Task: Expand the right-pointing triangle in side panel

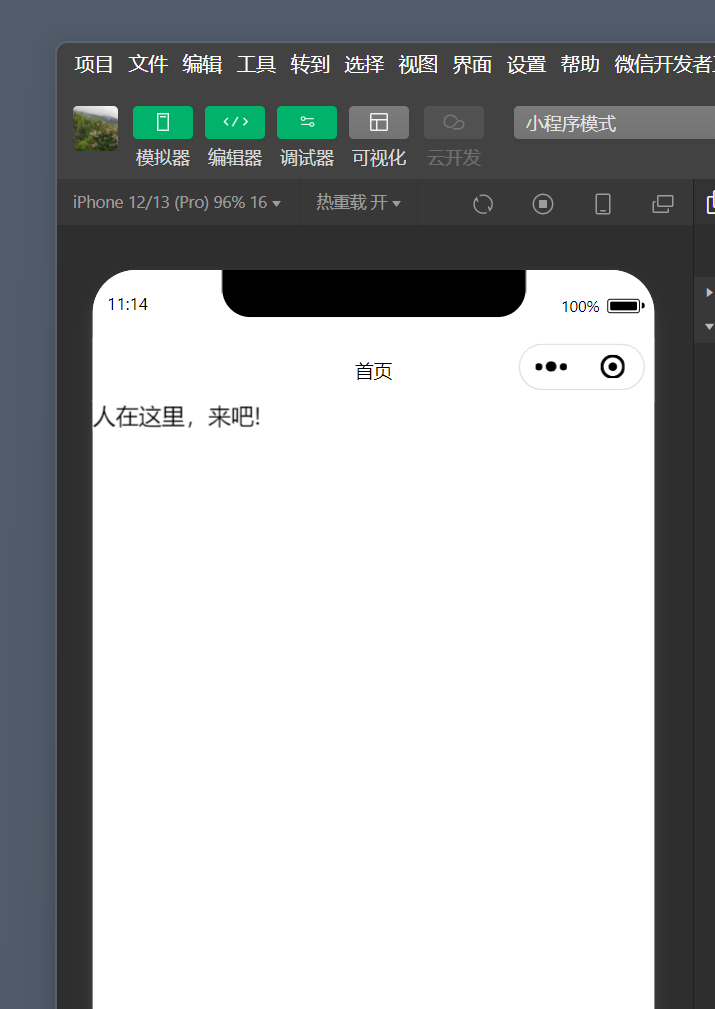Action: pyautogui.click(x=709, y=293)
